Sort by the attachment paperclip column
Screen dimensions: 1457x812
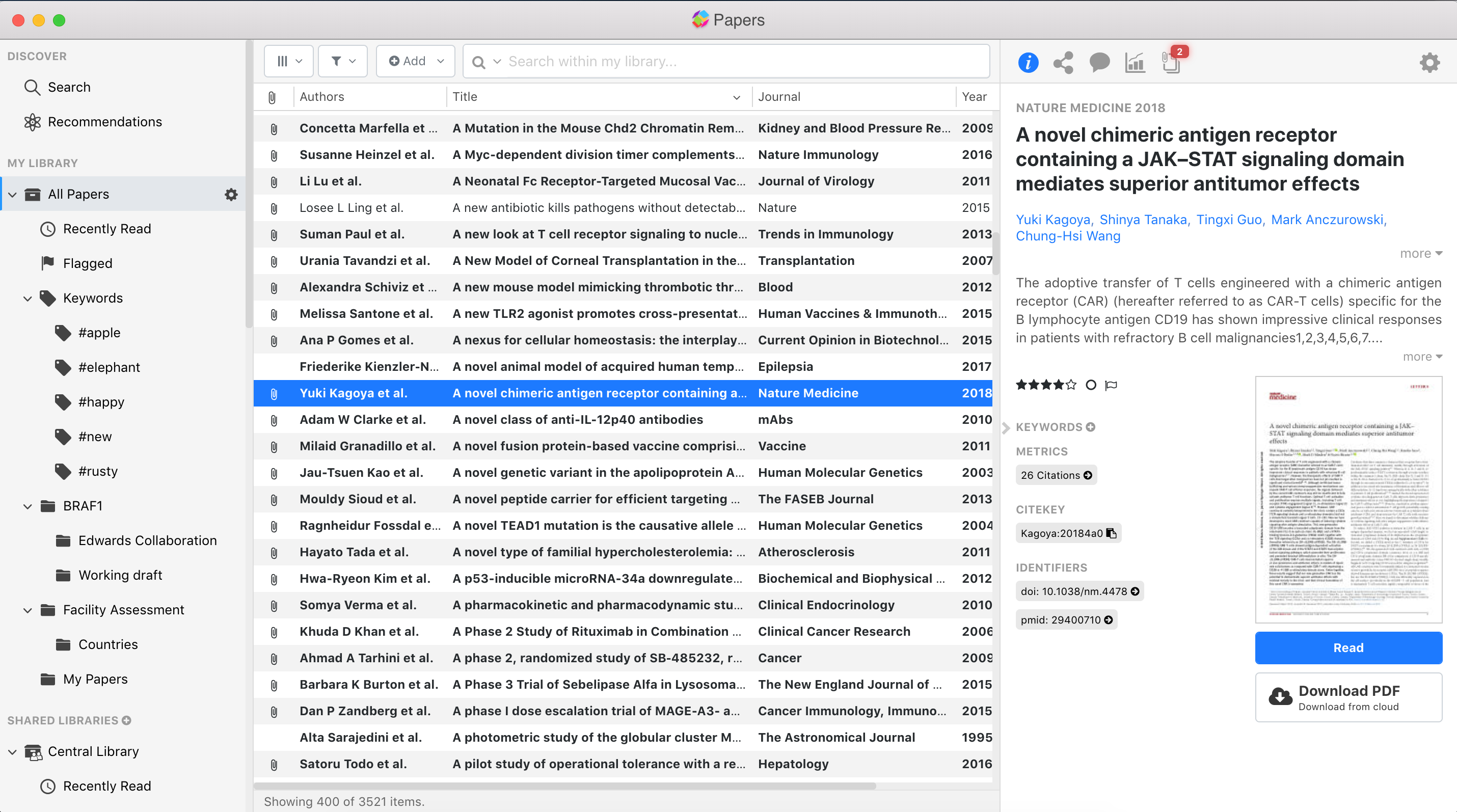(x=272, y=97)
